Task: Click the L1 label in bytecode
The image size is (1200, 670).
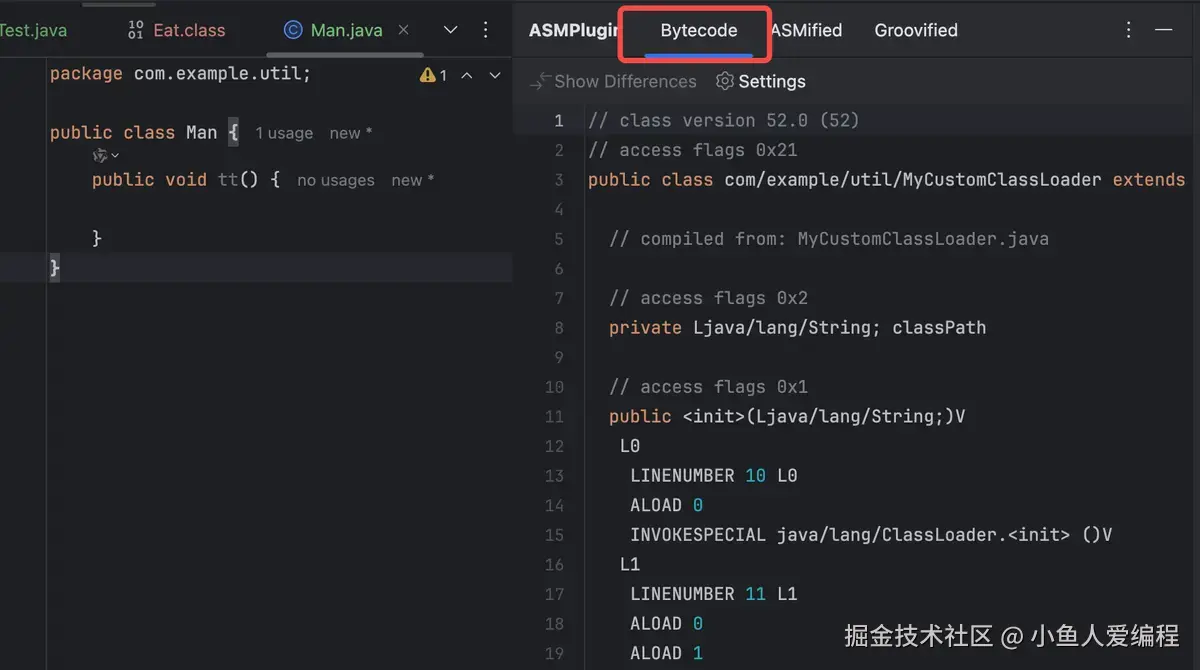Action: click(x=630, y=564)
